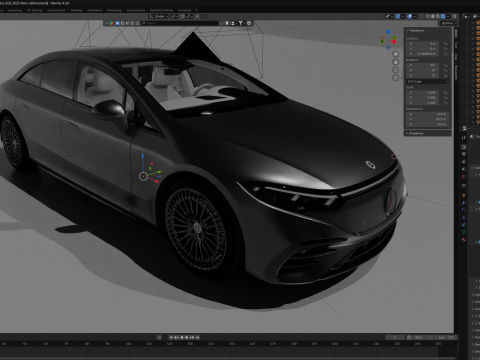Switch to Sculpting workspace tab

(x=15, y=10)
